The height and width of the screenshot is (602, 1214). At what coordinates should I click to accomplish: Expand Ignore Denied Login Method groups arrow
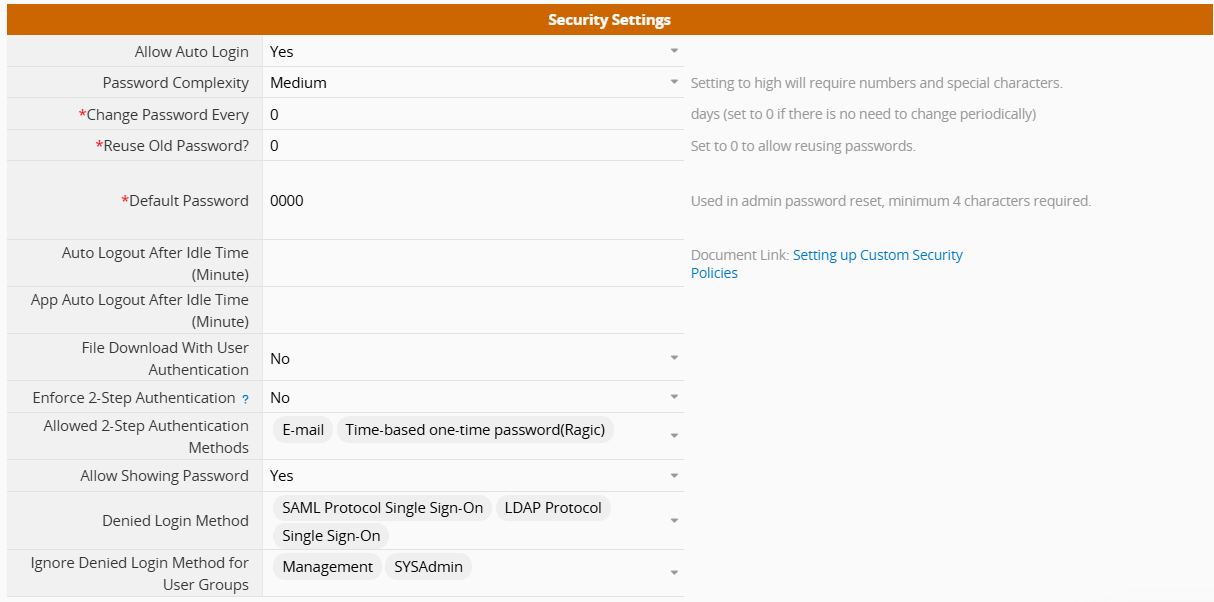674,573
